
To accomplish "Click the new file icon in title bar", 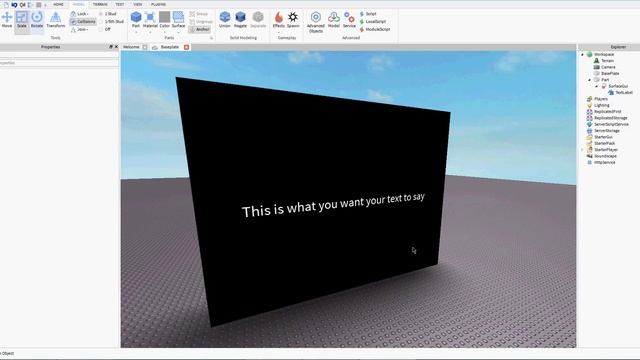I will click(6, 4).
